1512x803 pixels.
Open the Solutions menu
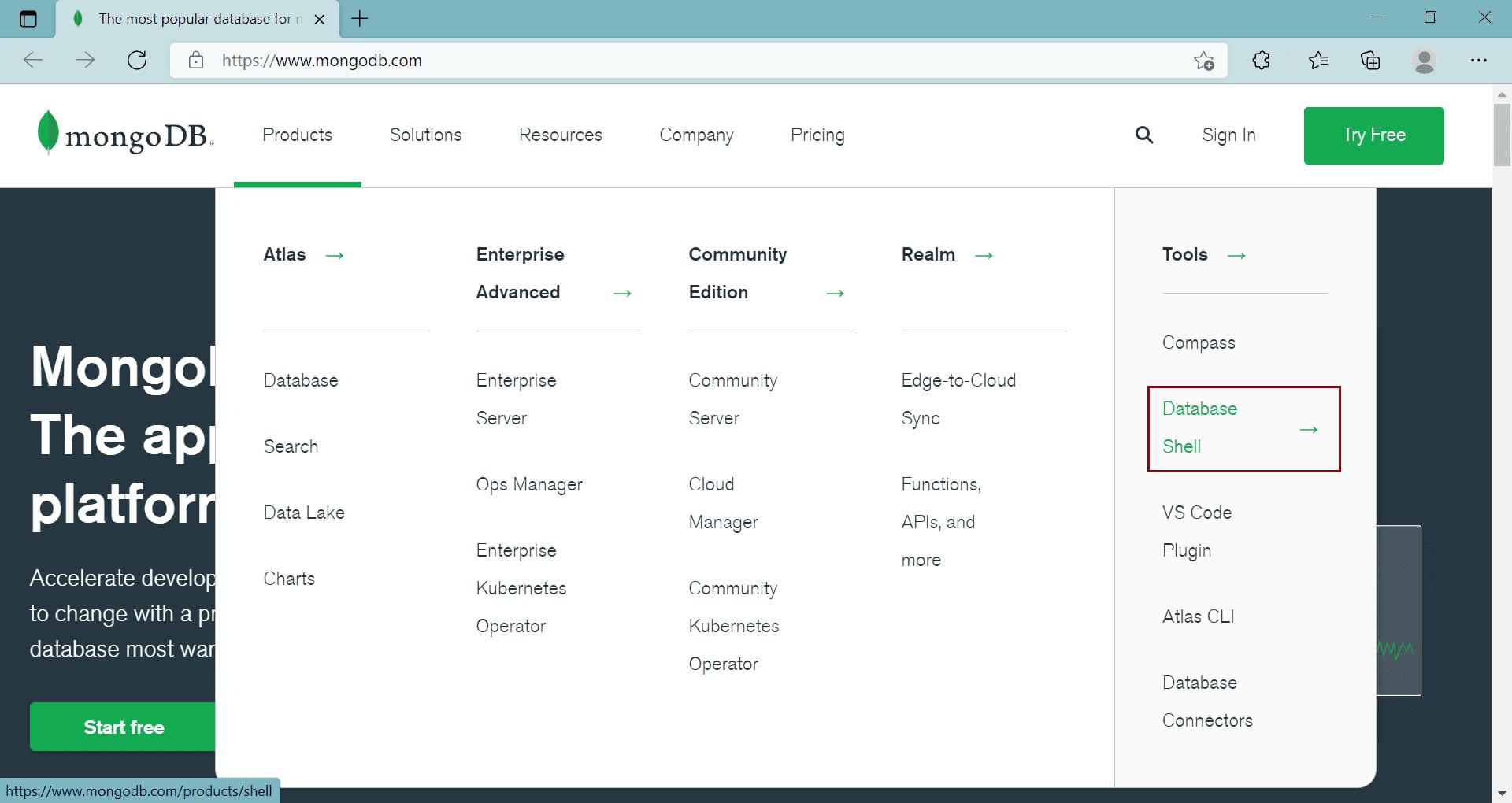click(425, 135)
